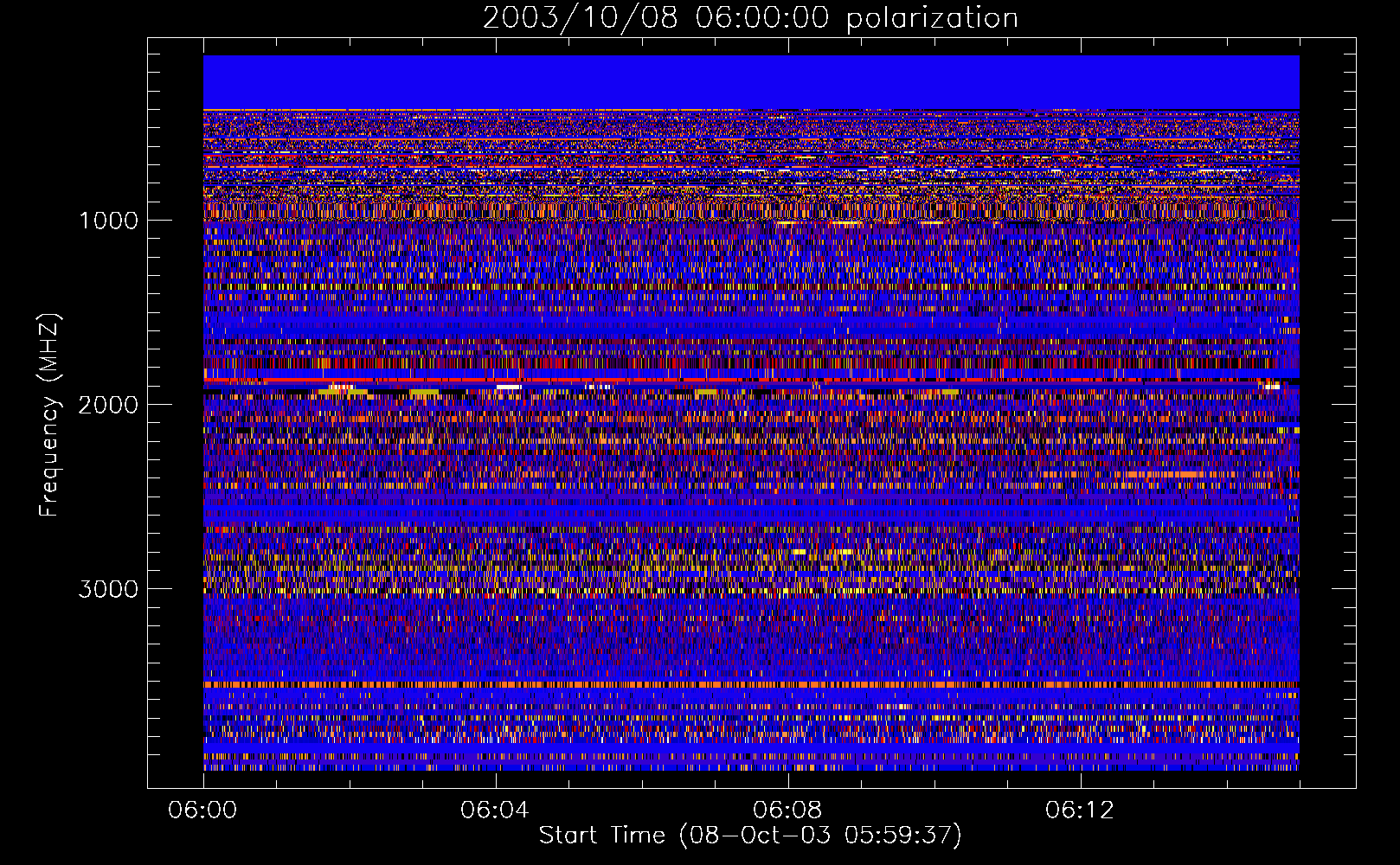Click the 'Frequency (MHZ)' y-axis title
The height and width of the screenshot is (865, 1400).
point(49,415)
